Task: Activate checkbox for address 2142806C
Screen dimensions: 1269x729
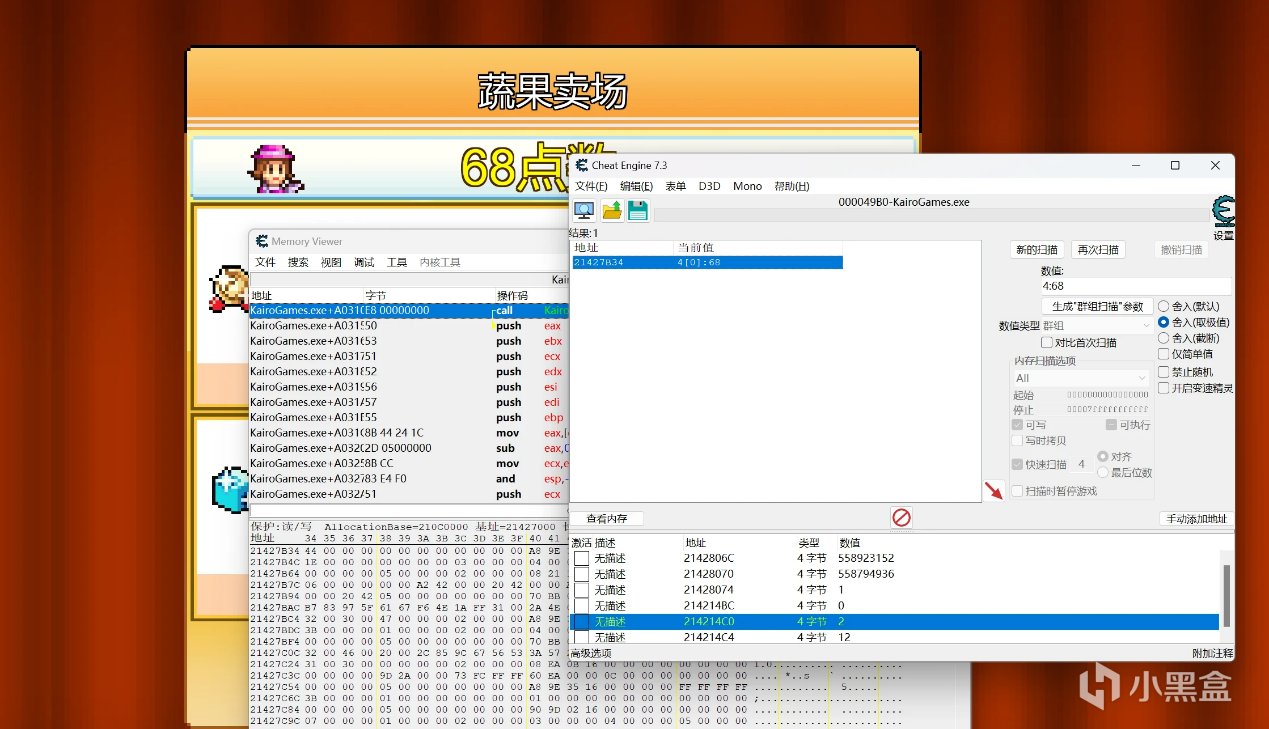Action: (582, 558)
